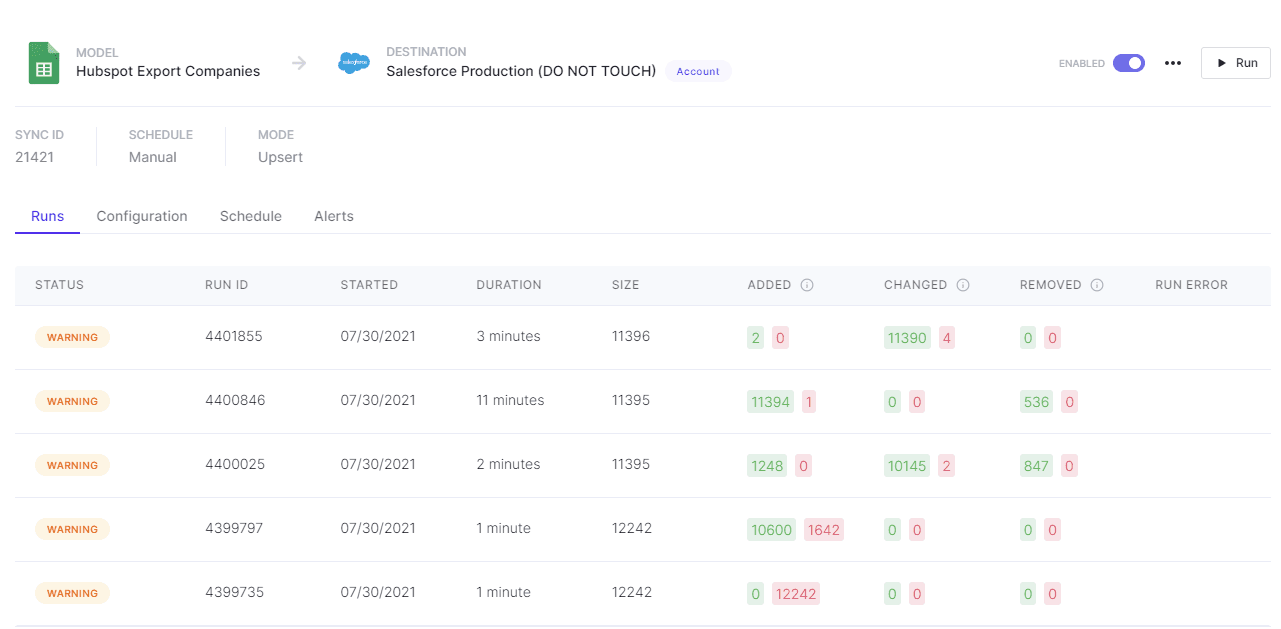
Task: Open run ID 4401855 row
Action: coord(234,337)
